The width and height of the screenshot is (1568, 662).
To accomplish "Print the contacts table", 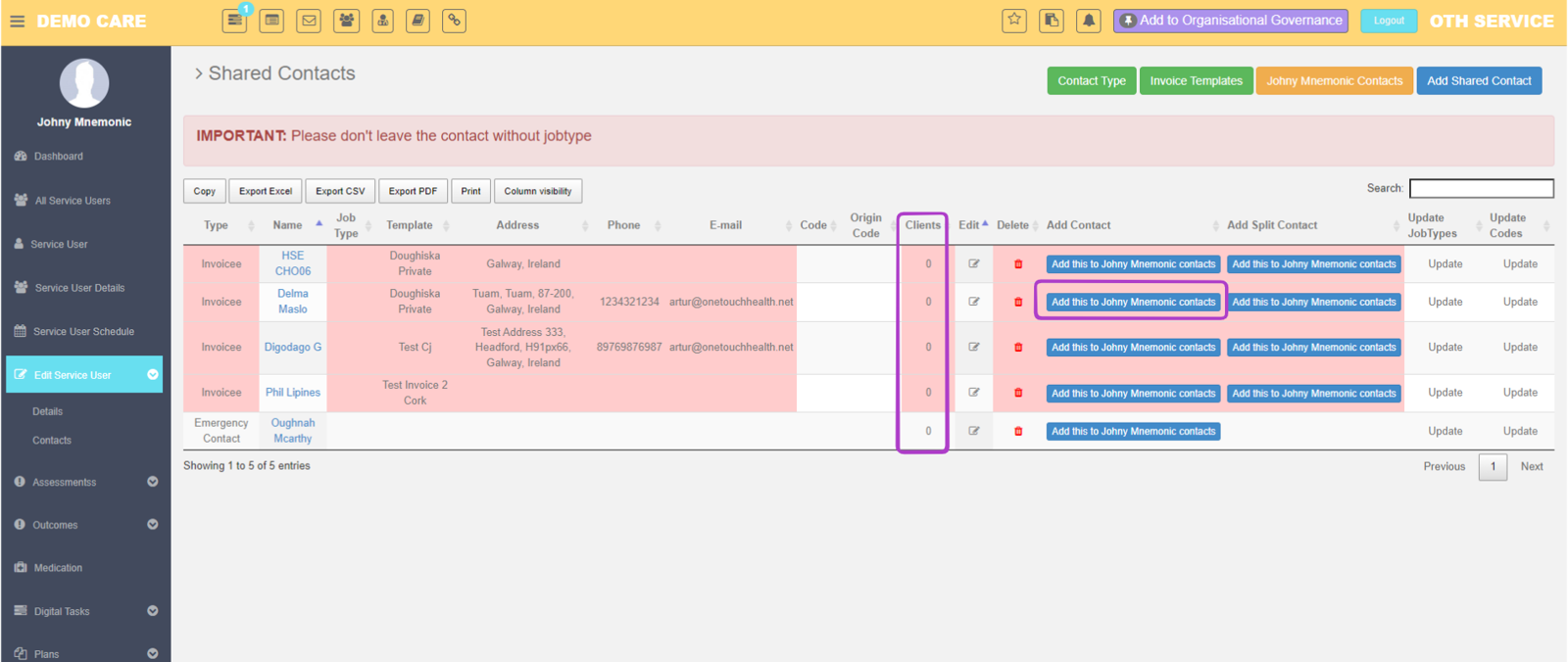I will tap(471, 191).
